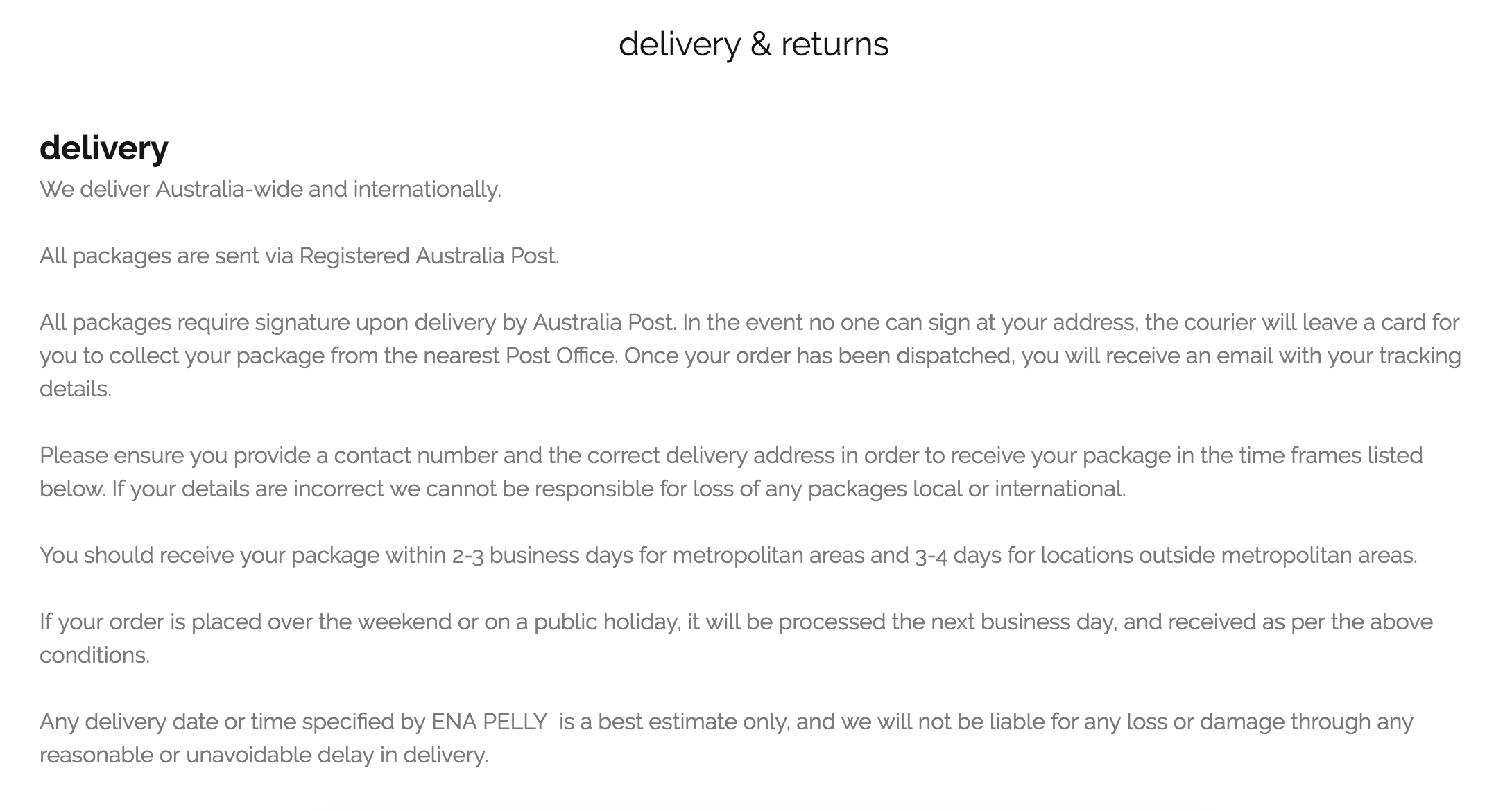Click the line starting 'If your order is placed'
The image size is (1512, 811).
(x=736, y=622)
